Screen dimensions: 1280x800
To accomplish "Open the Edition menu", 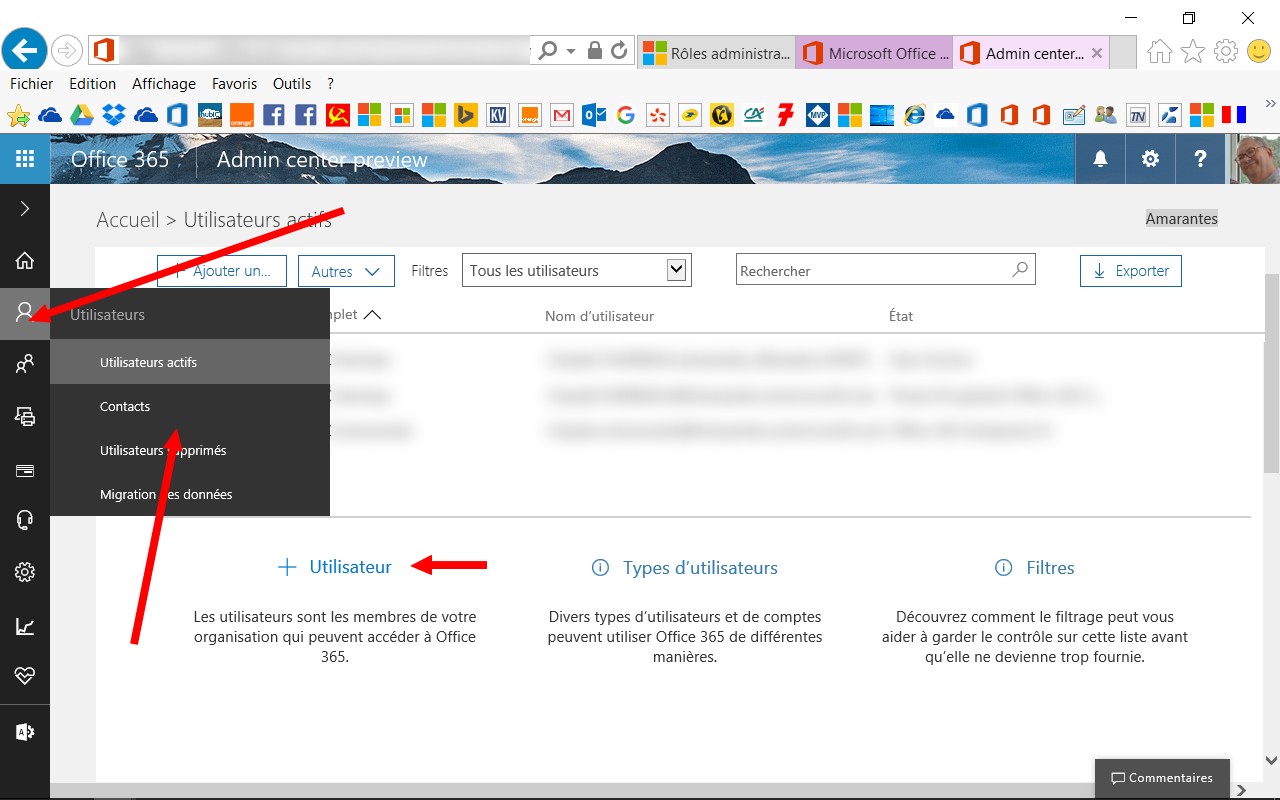I will point(93,84).
